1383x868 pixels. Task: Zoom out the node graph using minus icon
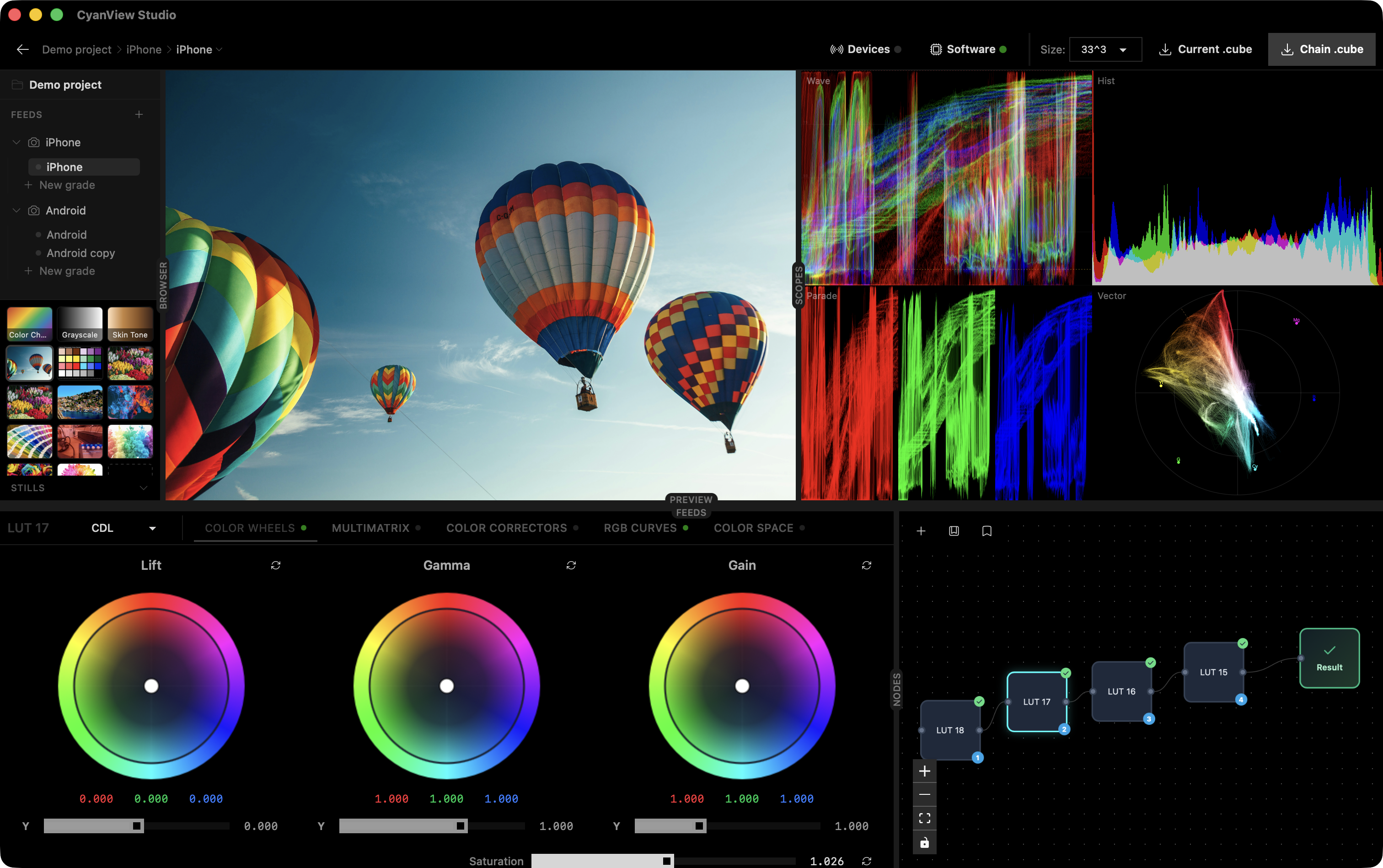[924, 794]
